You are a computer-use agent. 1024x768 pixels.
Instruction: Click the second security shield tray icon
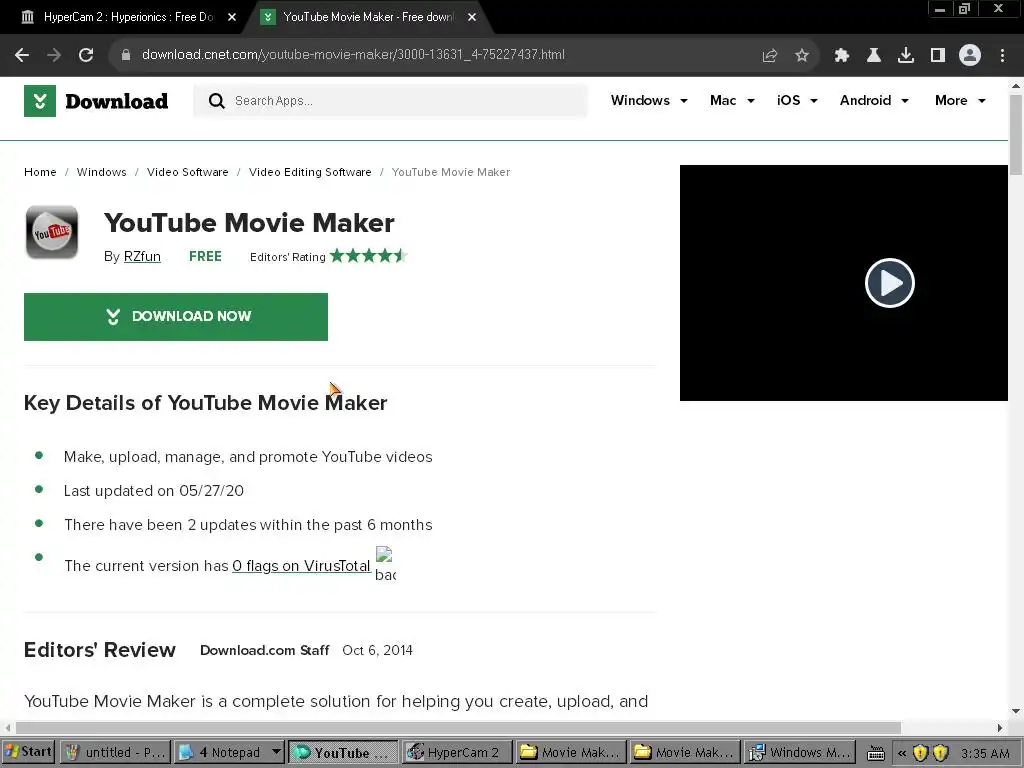(940, 753)
